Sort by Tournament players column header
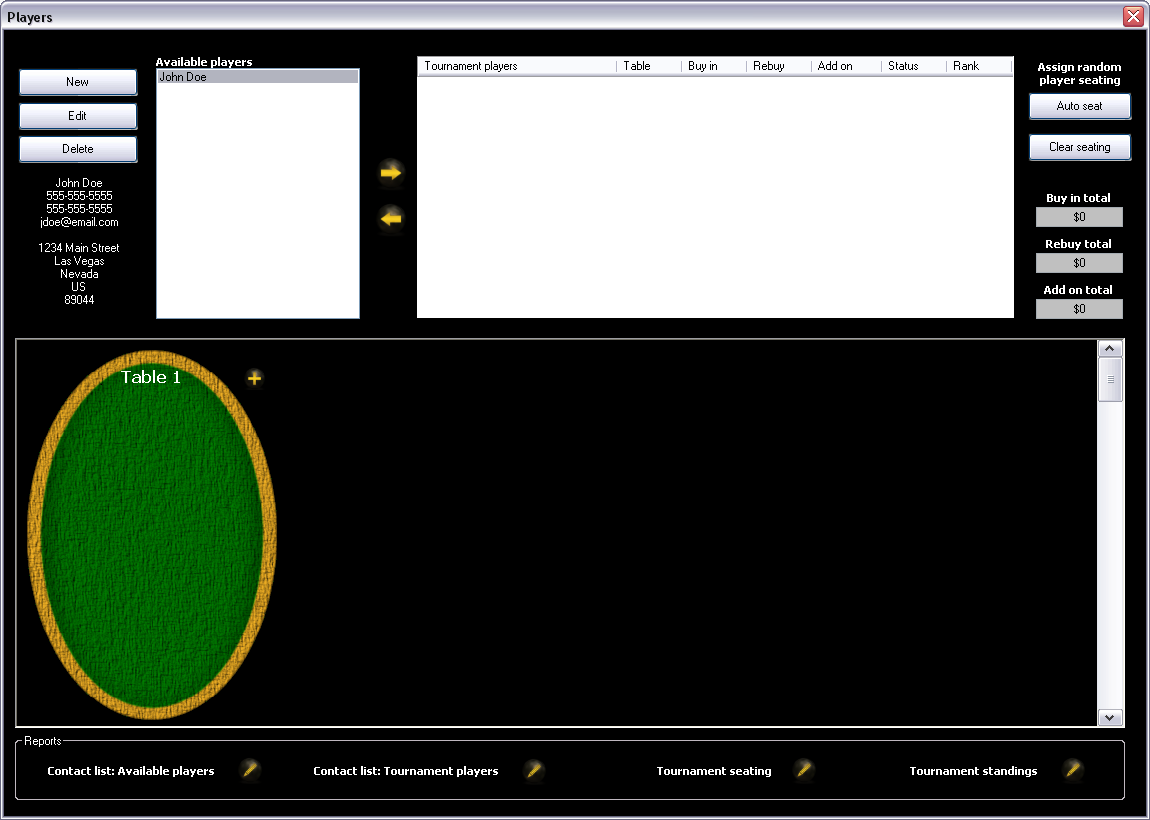This screenshot has height=820, width=1150. coord(516,66)
